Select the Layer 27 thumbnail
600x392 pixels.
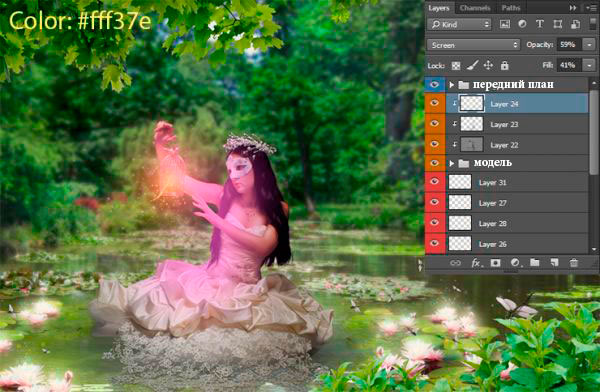[x=460, y=203]
